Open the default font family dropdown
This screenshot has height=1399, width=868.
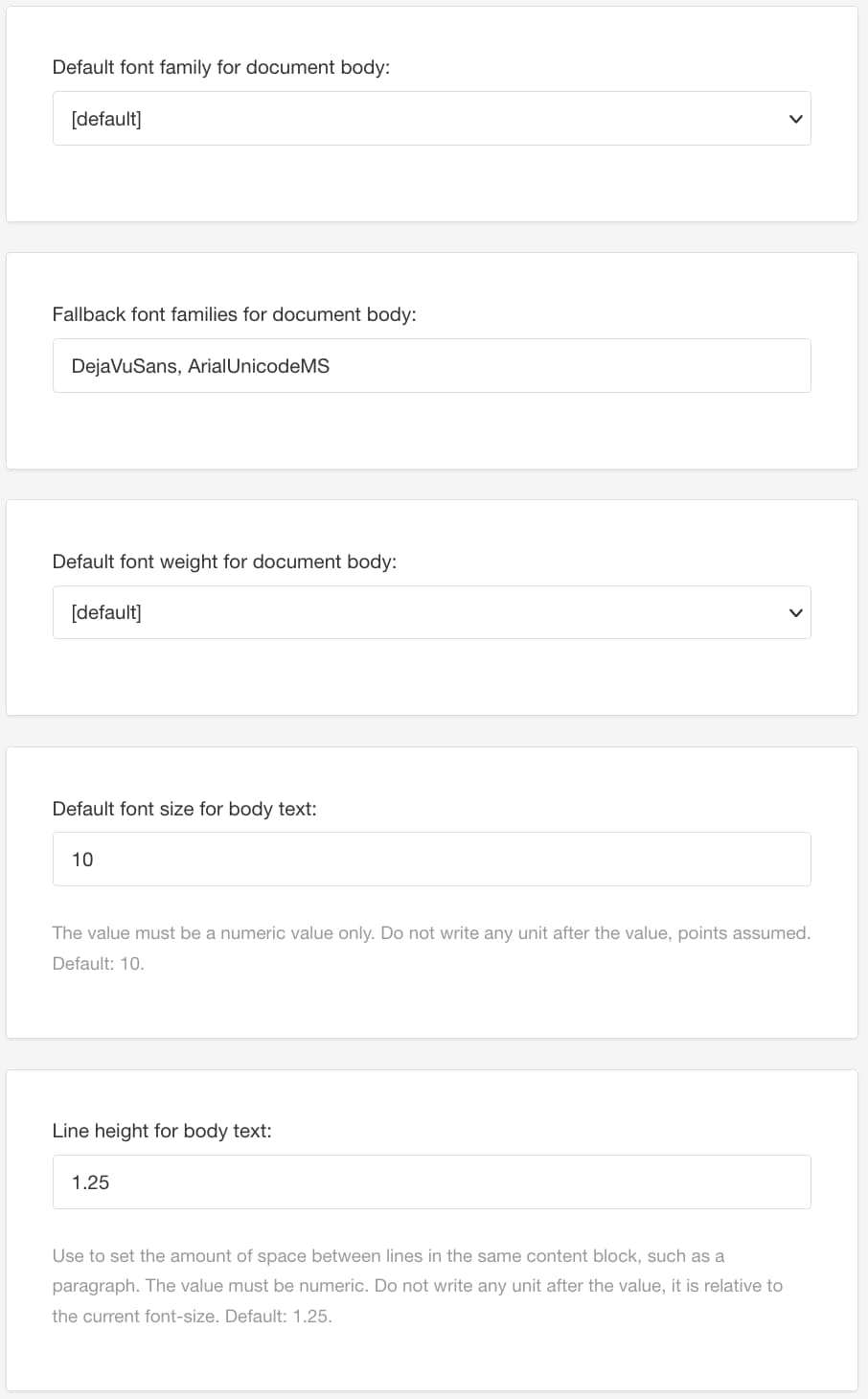point(431,118)
